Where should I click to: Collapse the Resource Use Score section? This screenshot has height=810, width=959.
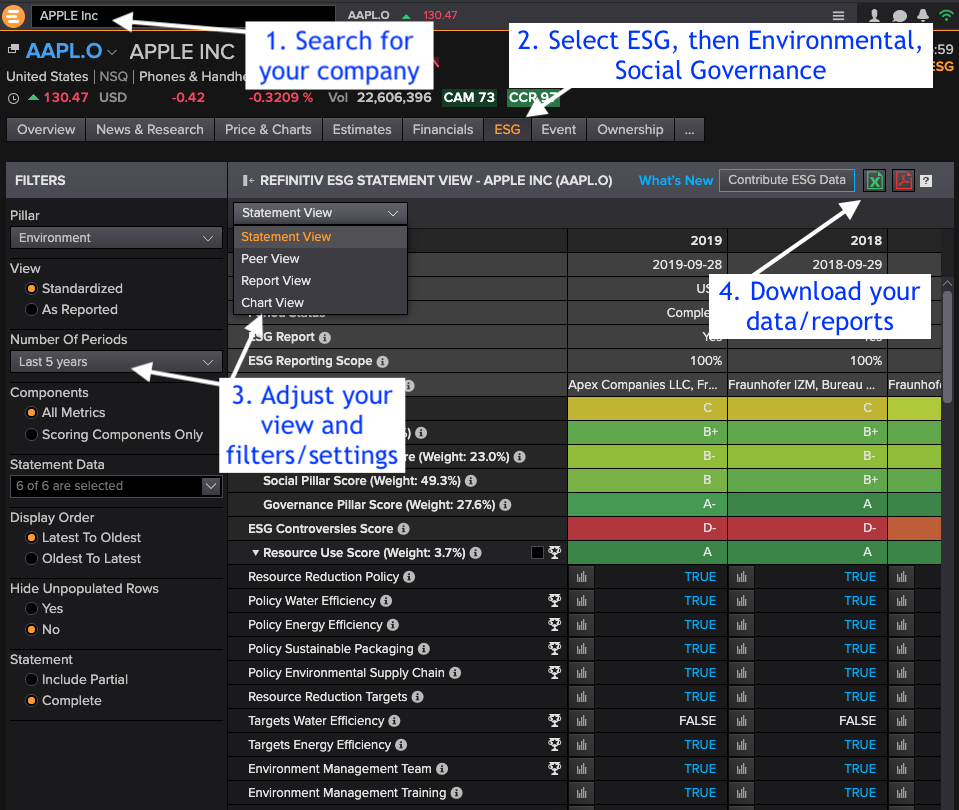point(256,552)
